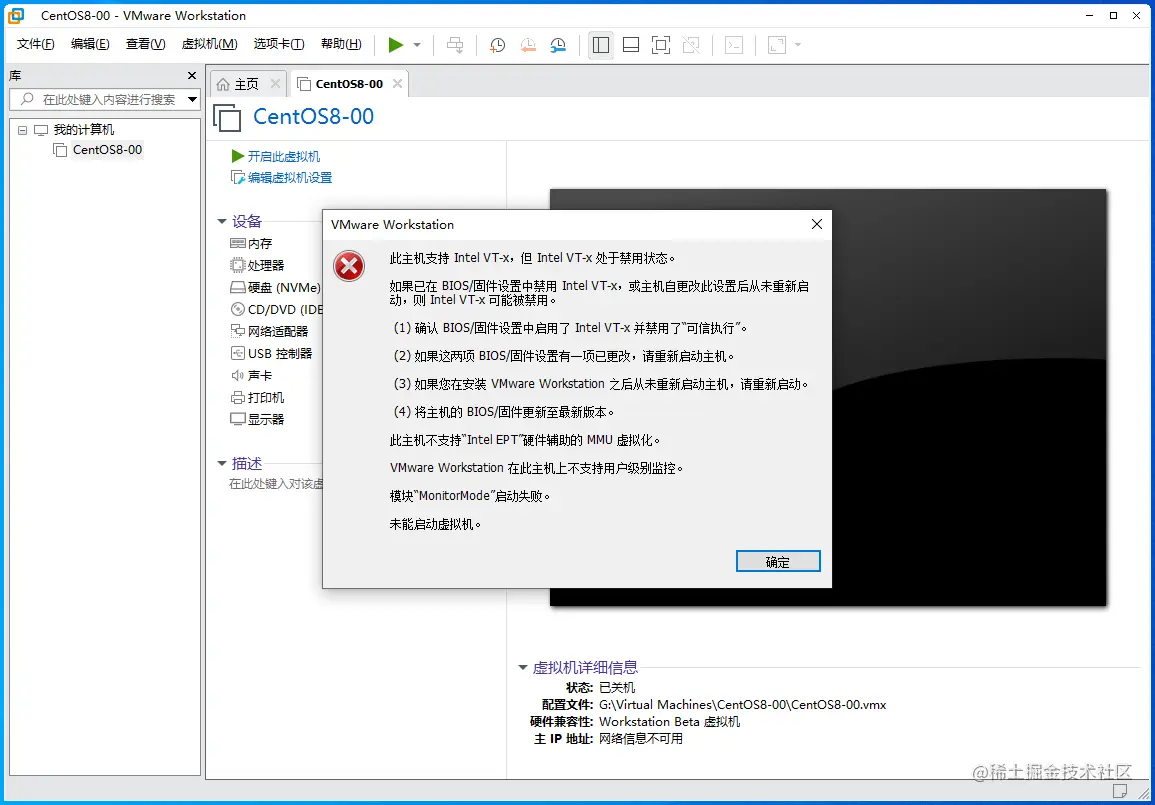
Task: Expand the 虚拟机详细信息 details section
Action: point(522,667)
